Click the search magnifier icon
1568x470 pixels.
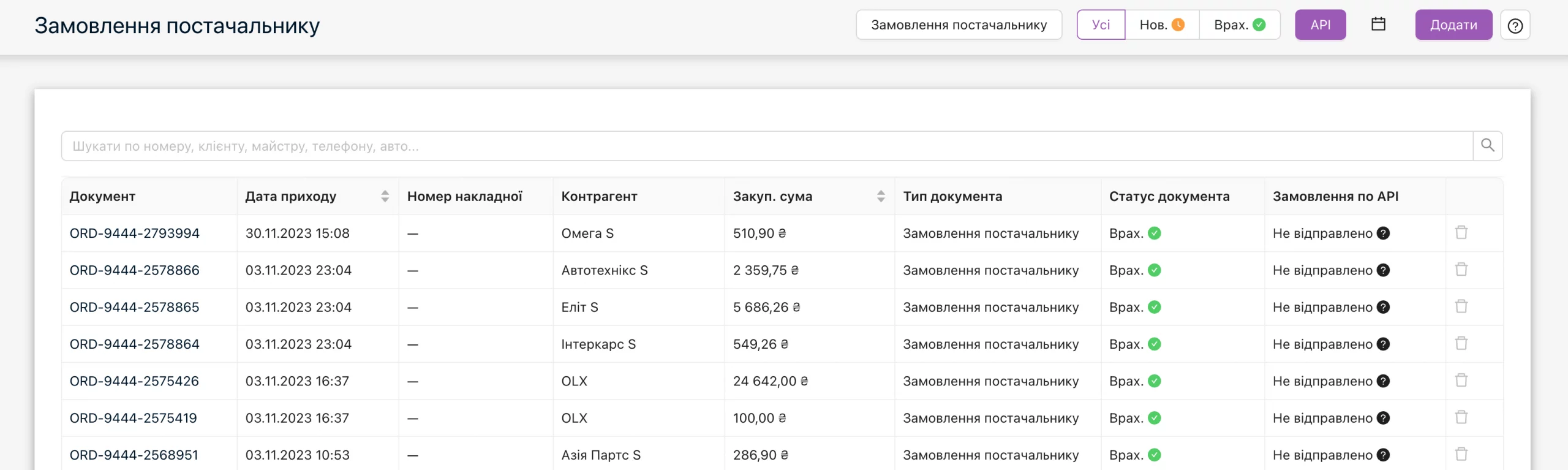point(1487,146)
